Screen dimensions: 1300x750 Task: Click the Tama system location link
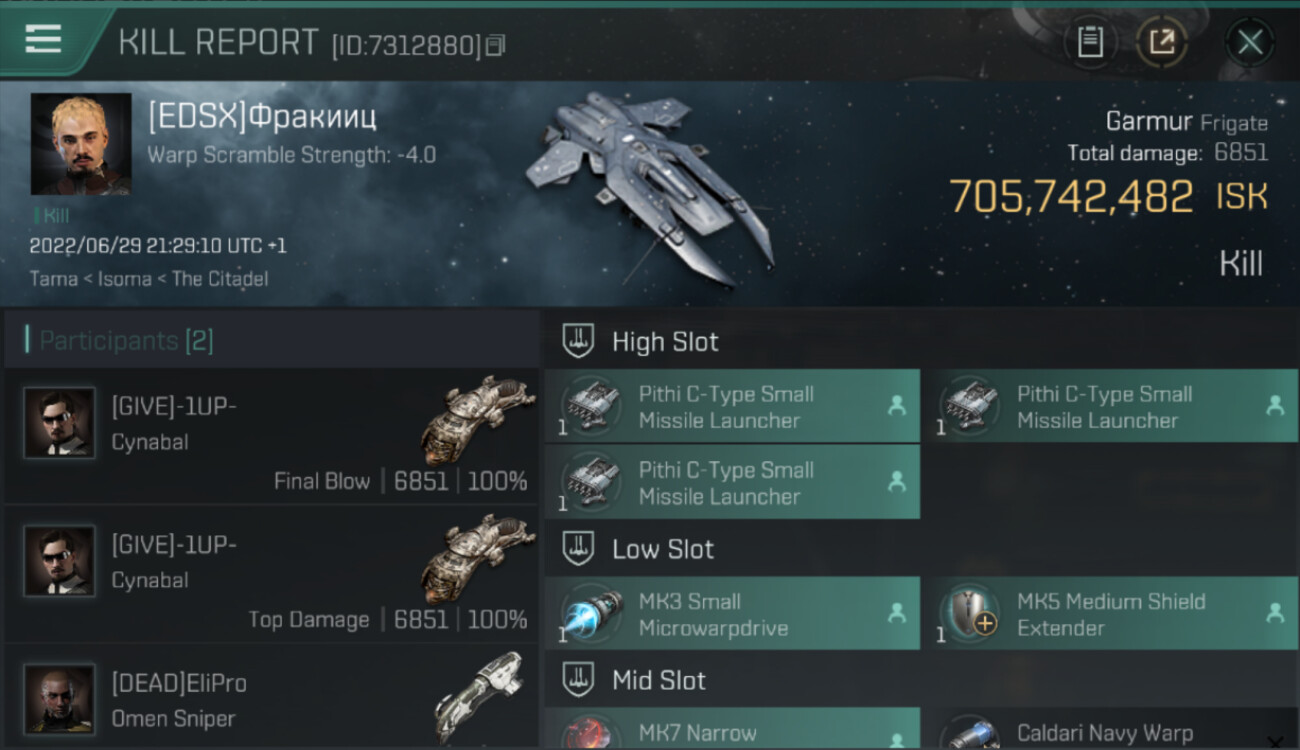pos(54,279)
